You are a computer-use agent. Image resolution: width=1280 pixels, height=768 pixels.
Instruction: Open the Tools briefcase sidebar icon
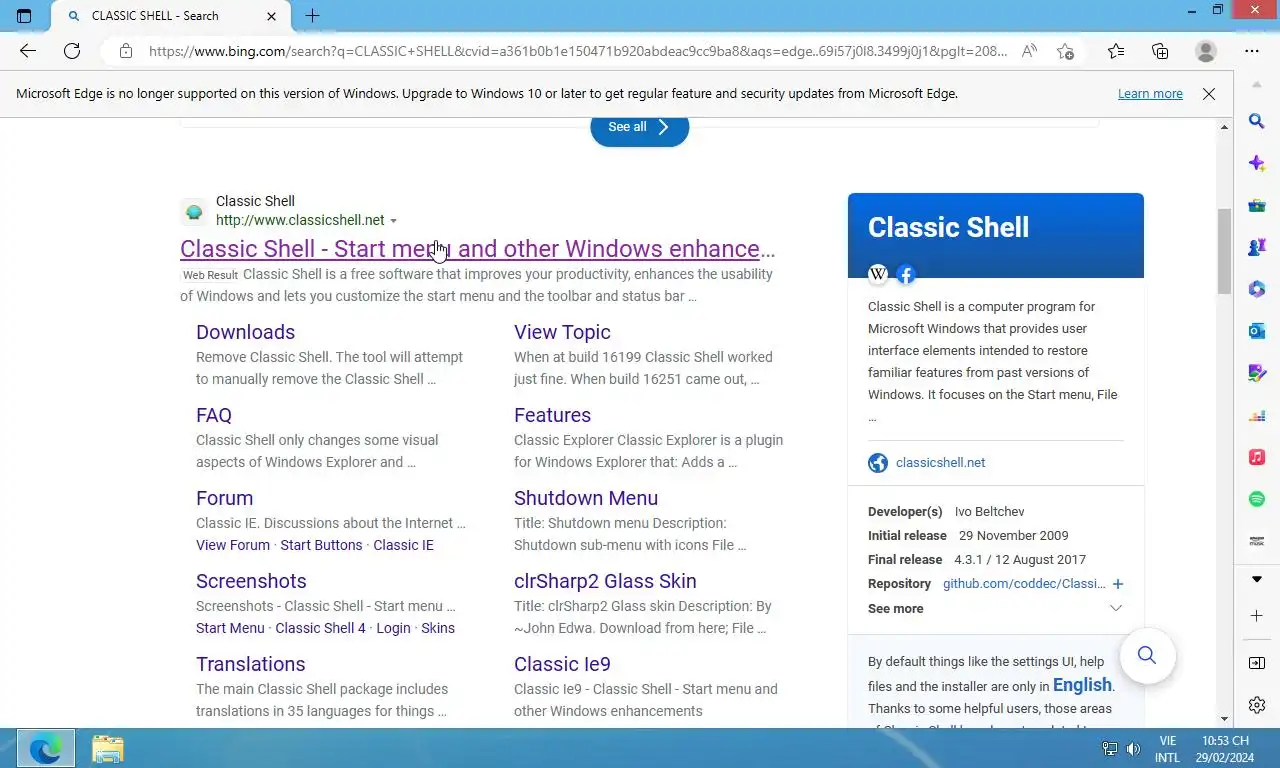point(1257,205)
